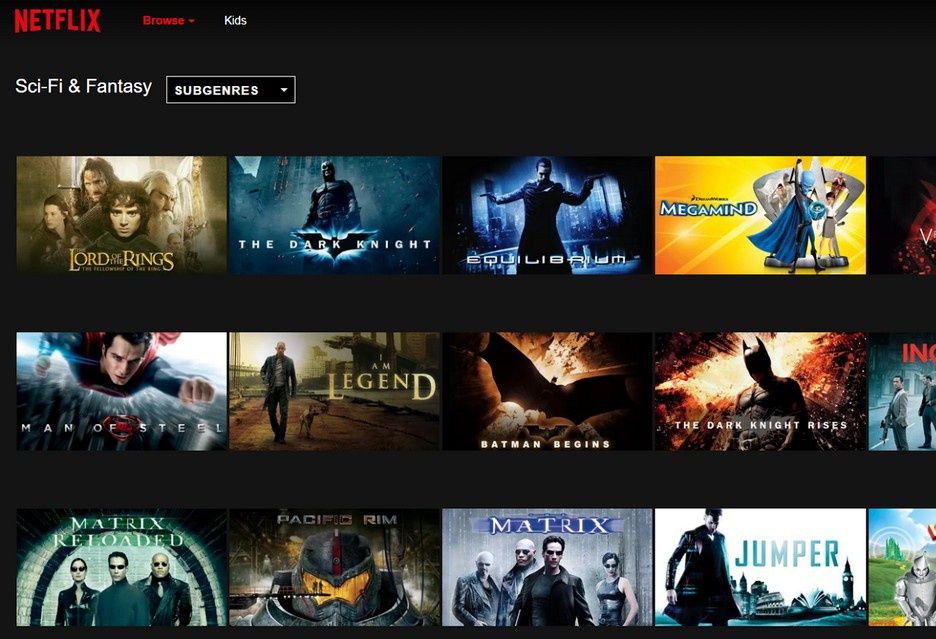
Task: Select the I Am Legend thumbnail
Action: (334, 391)
